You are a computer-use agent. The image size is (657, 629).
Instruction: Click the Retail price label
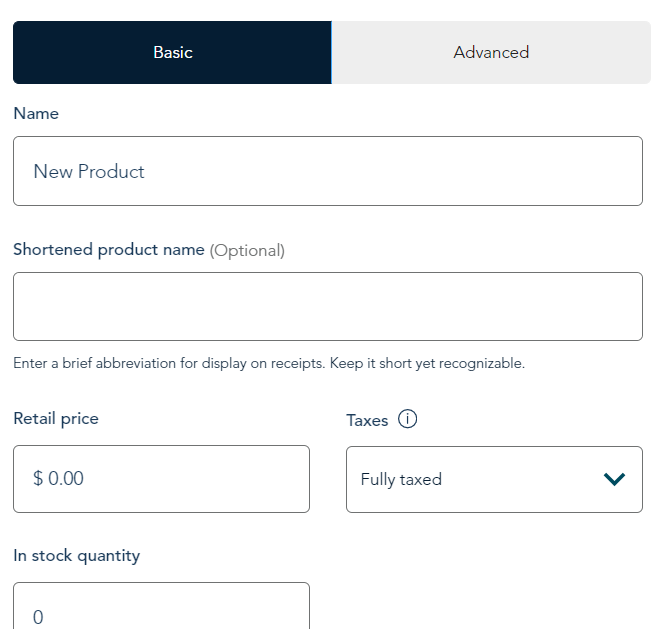(x=56, y=419)
